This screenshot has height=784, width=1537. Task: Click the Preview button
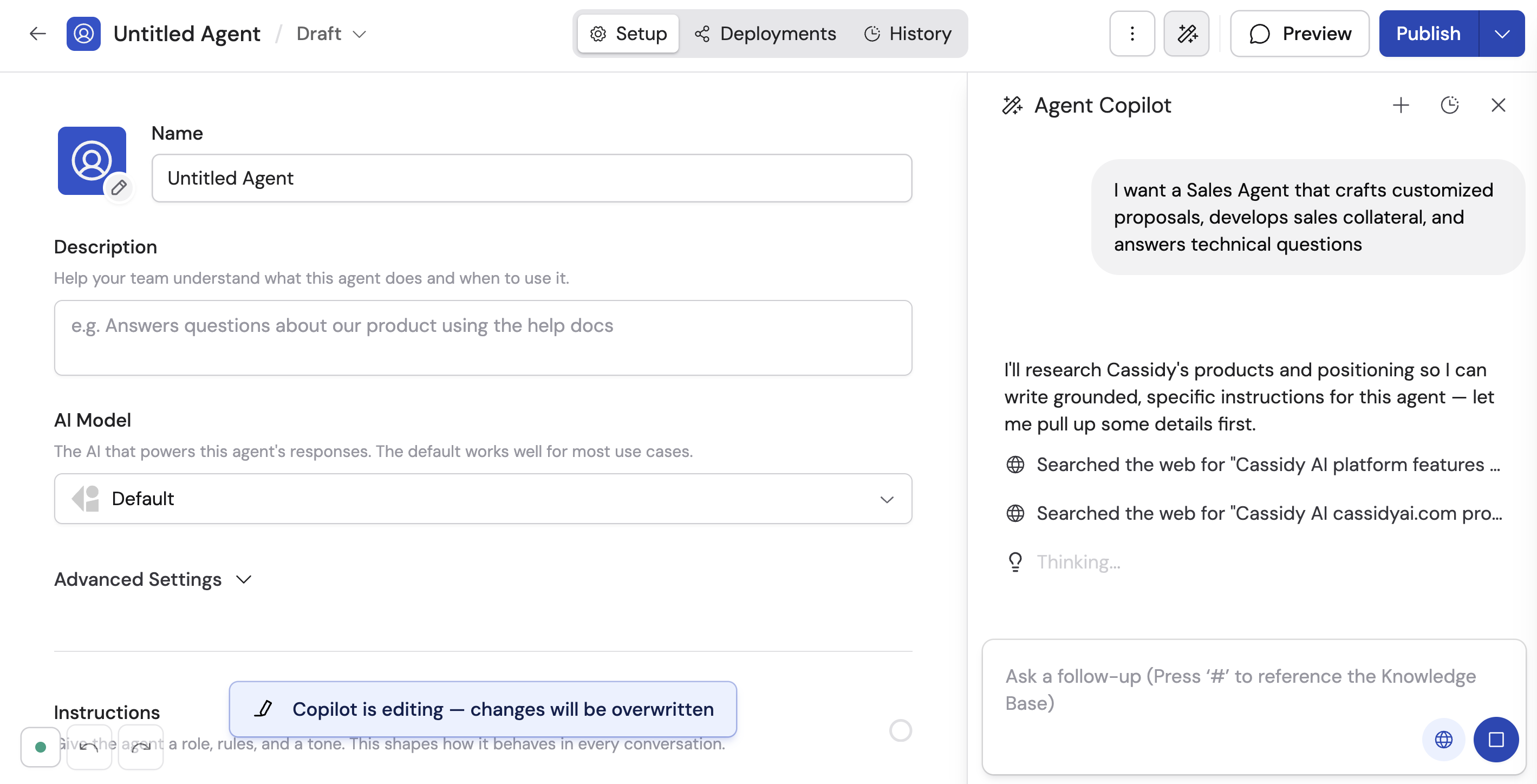(x=1299, y=34)
